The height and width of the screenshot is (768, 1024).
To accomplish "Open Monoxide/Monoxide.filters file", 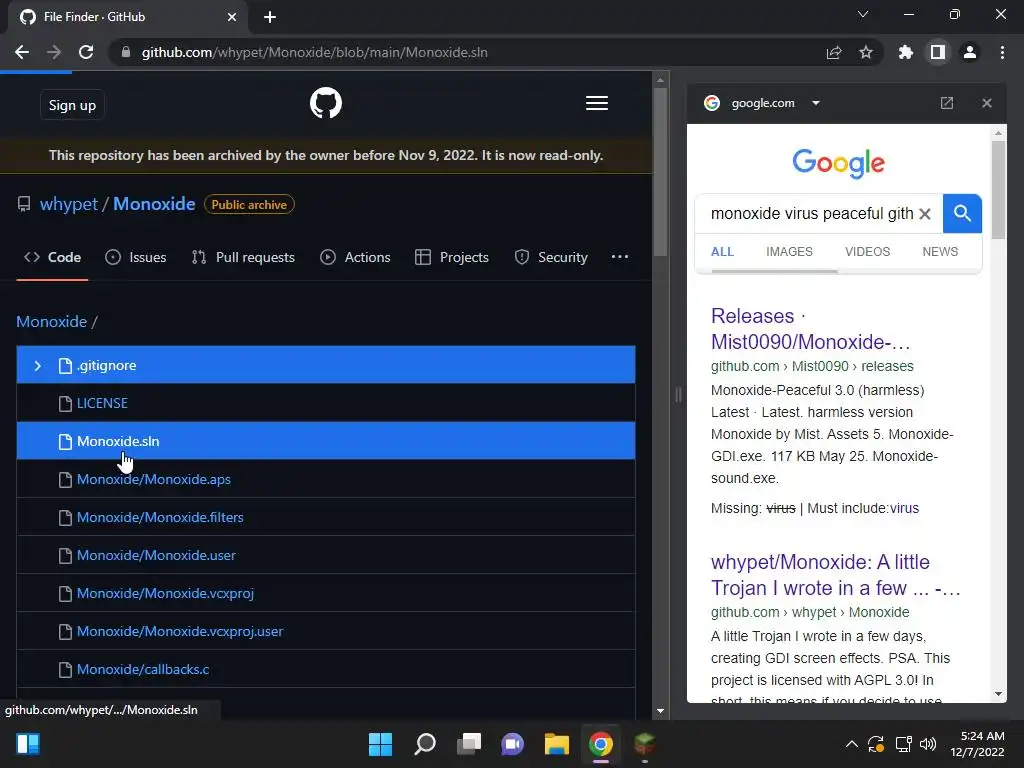I will [160, 517].
